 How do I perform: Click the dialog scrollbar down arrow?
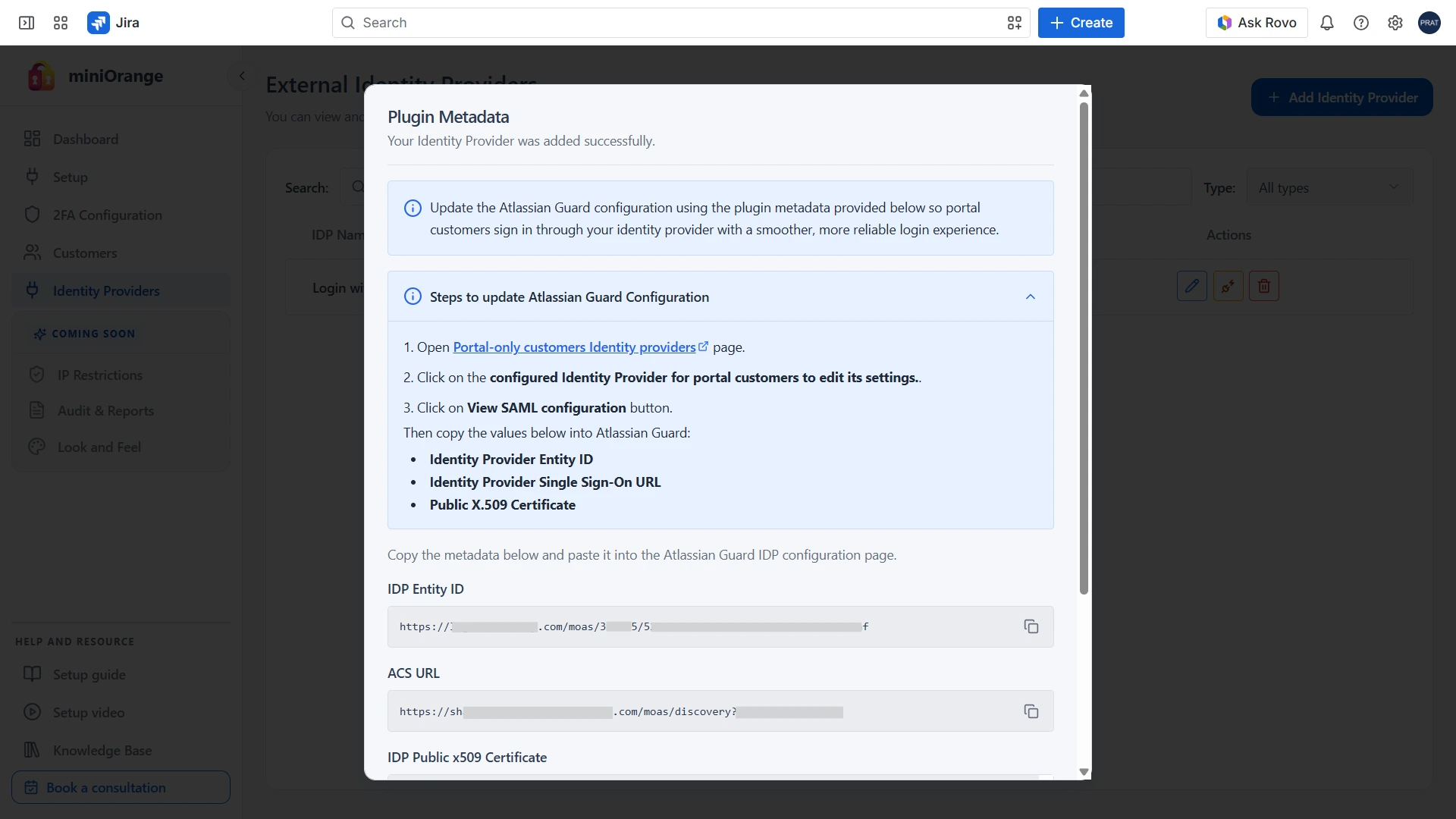pyautogui.click(x=1084, y=771)
